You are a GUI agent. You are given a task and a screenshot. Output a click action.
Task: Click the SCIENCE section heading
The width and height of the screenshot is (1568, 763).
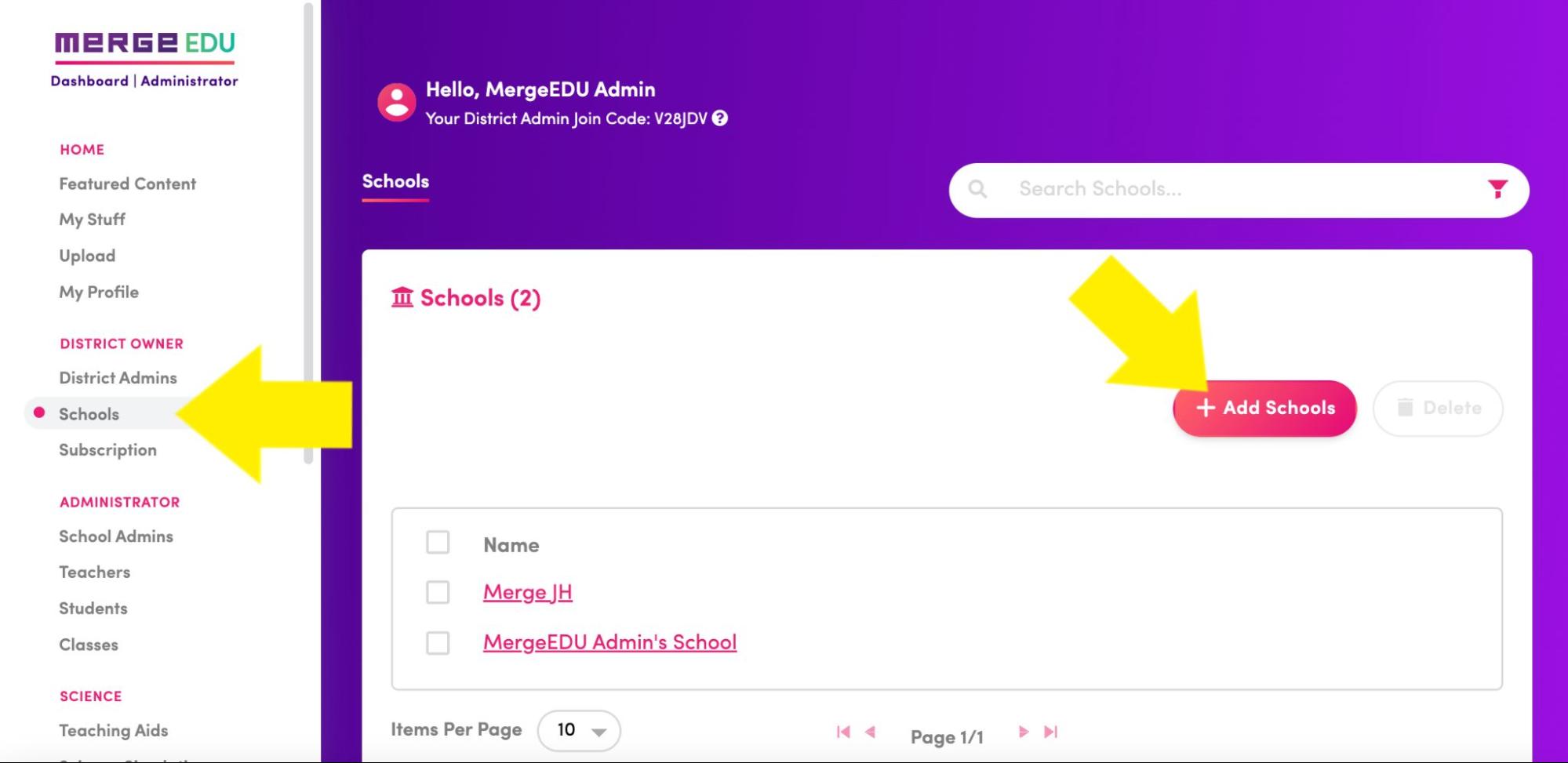(x=91, y=696)
